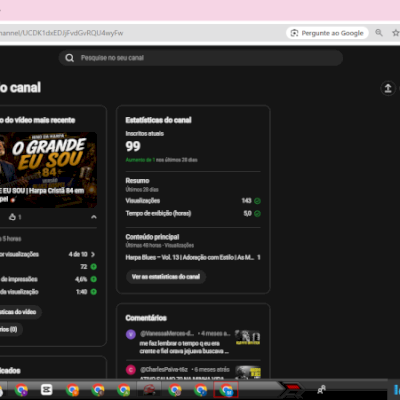Click the browser address bar URL

coord(62,33)
